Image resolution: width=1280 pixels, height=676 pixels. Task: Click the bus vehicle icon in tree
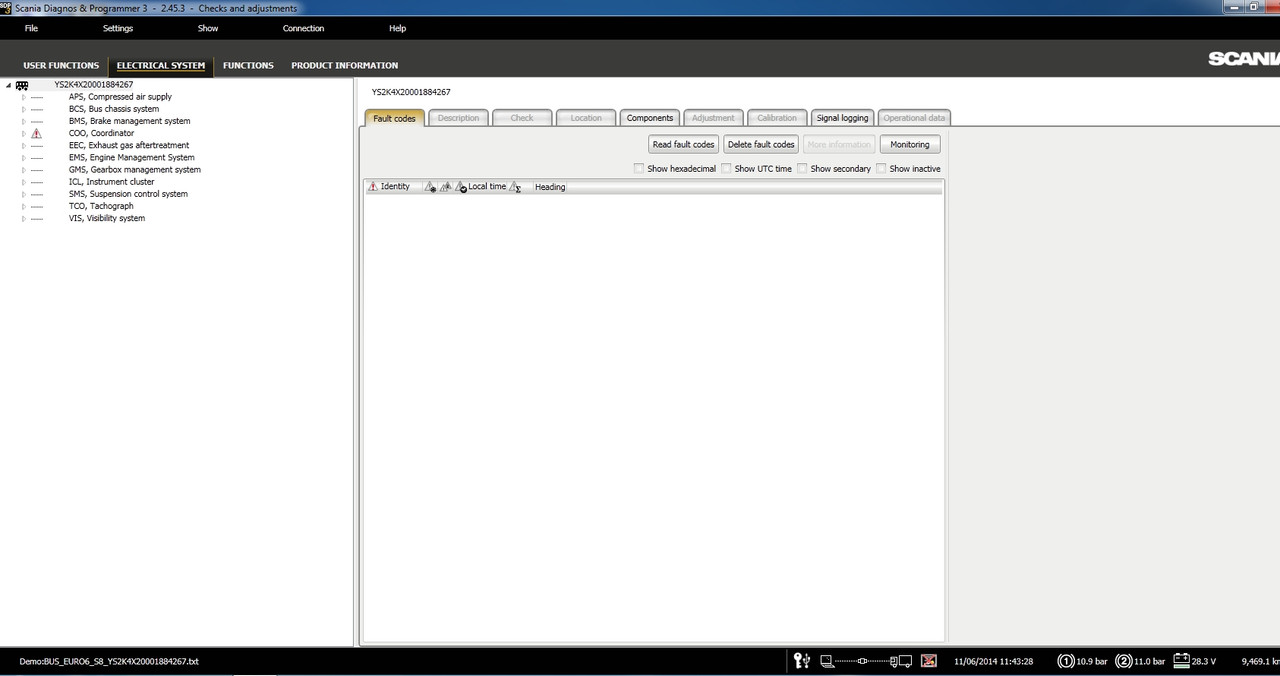pyautogui.click(x=22, y=85)
